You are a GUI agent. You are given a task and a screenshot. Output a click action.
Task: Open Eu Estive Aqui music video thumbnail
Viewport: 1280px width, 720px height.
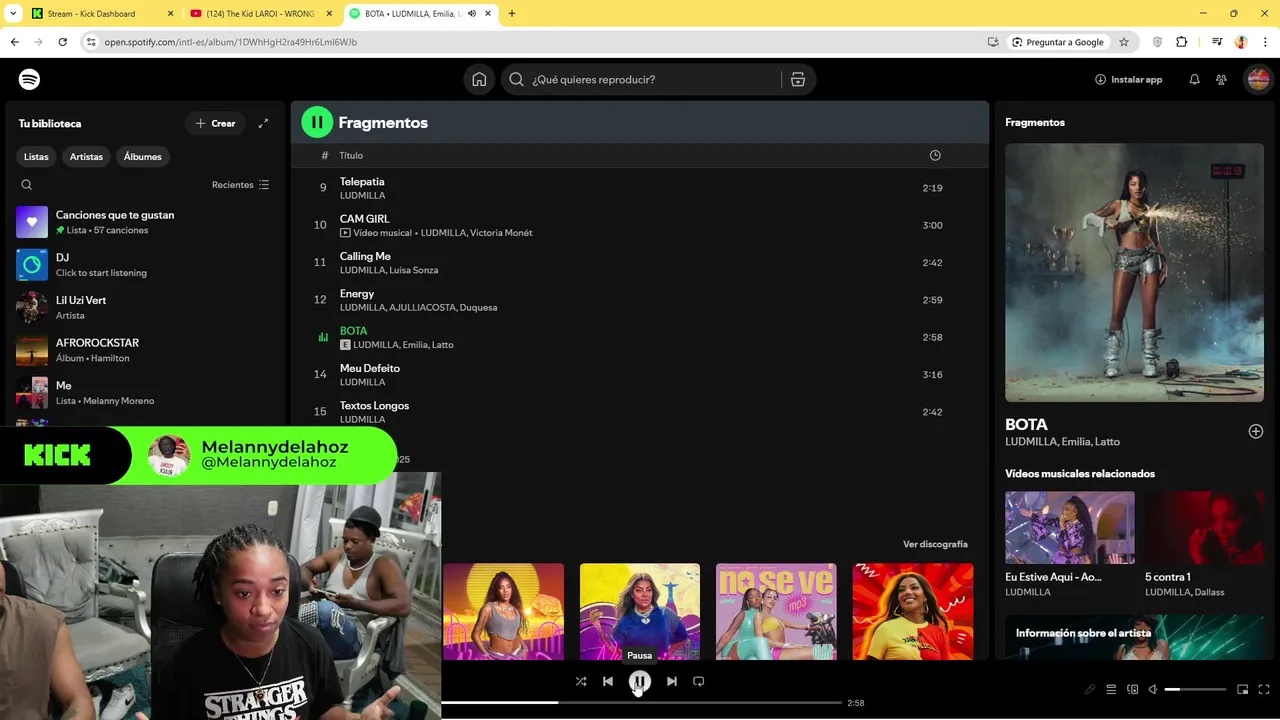(x=1070, y=527)
